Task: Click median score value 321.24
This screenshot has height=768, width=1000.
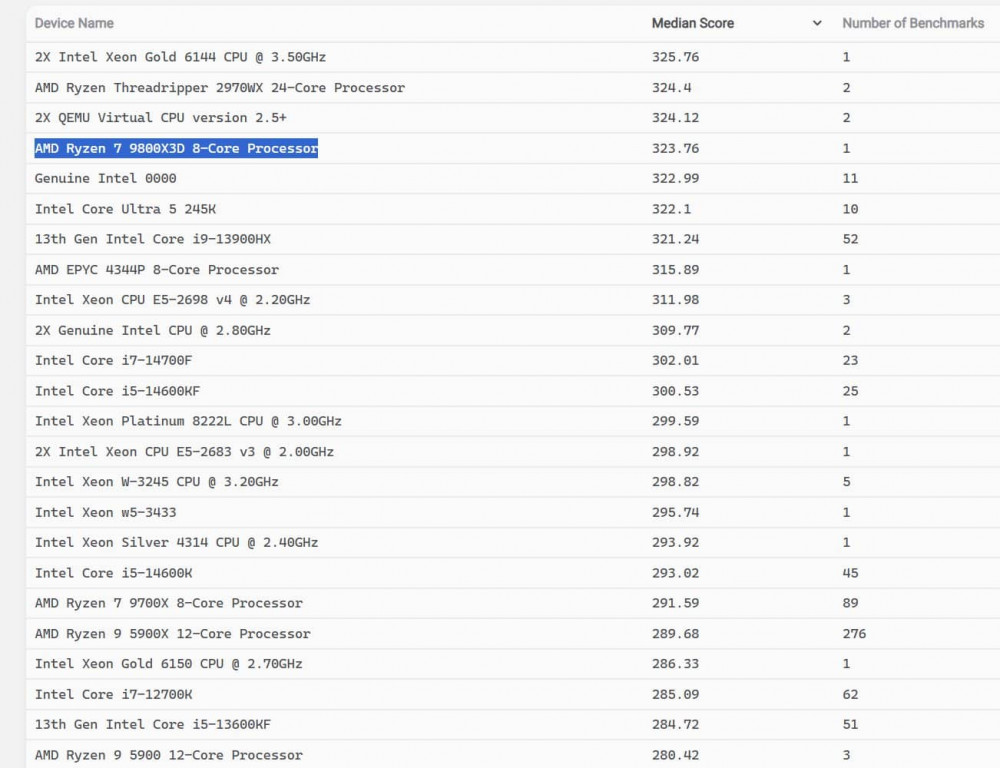Action: click(675, 239)
